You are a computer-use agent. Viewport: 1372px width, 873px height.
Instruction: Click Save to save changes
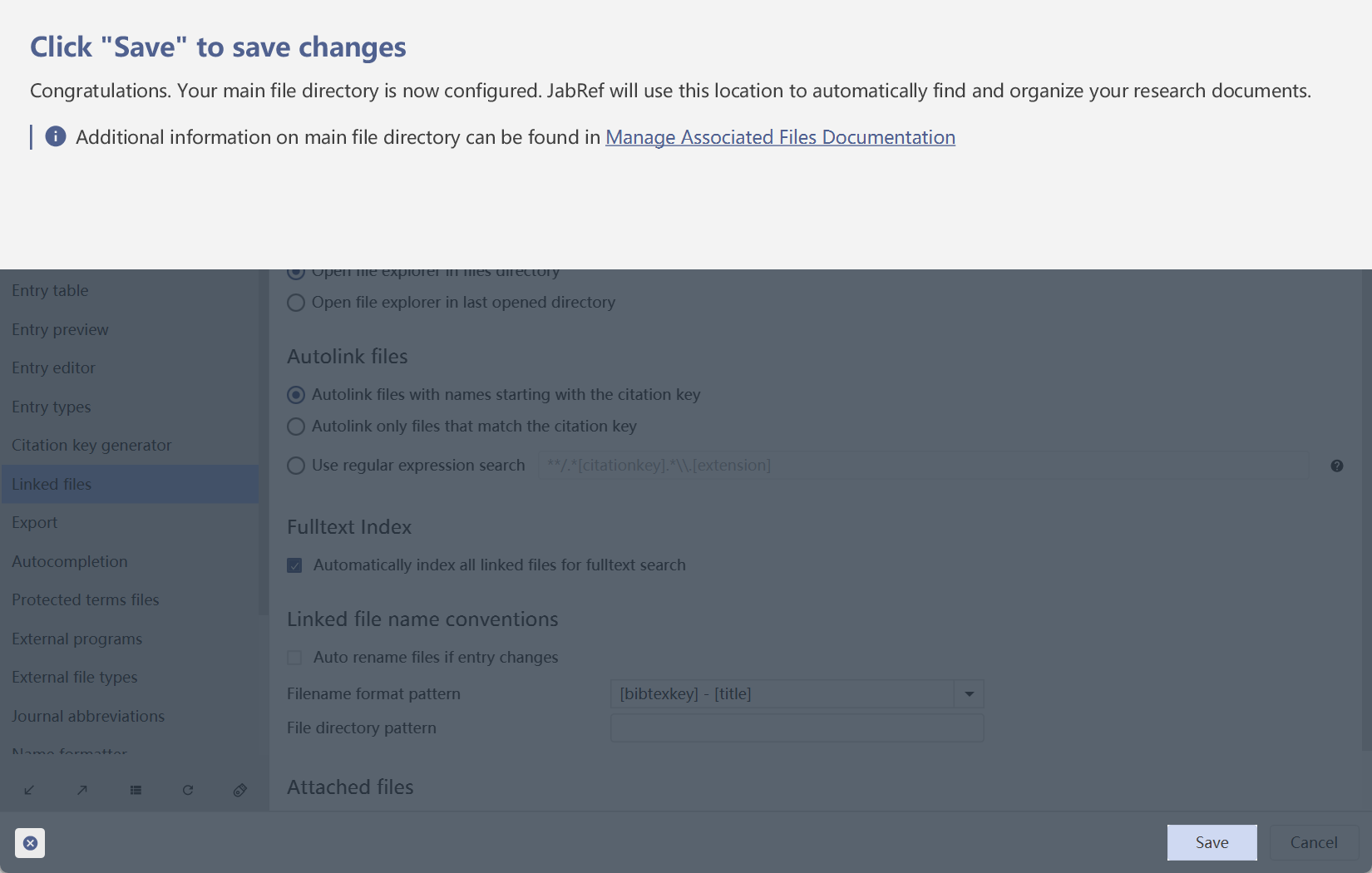click(x=1212, y=842)
